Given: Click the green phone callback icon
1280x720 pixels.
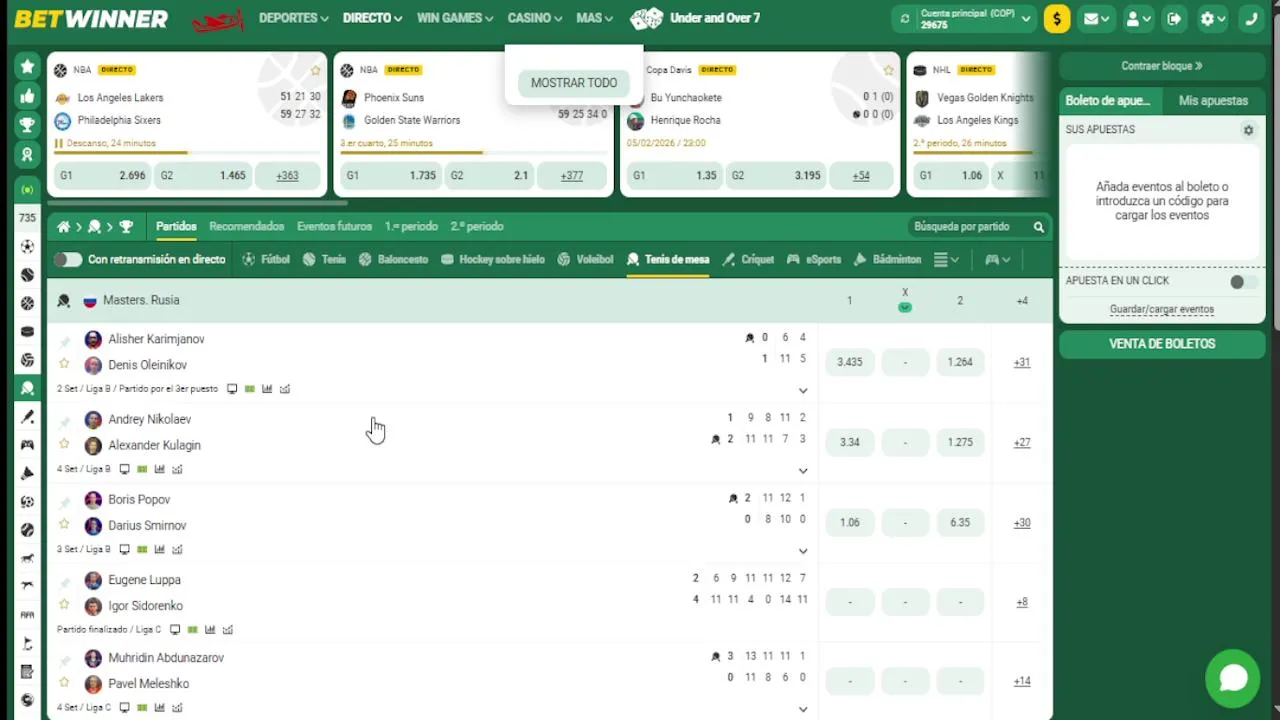Looking at the screenshot, I should (x=1251, y=18).
